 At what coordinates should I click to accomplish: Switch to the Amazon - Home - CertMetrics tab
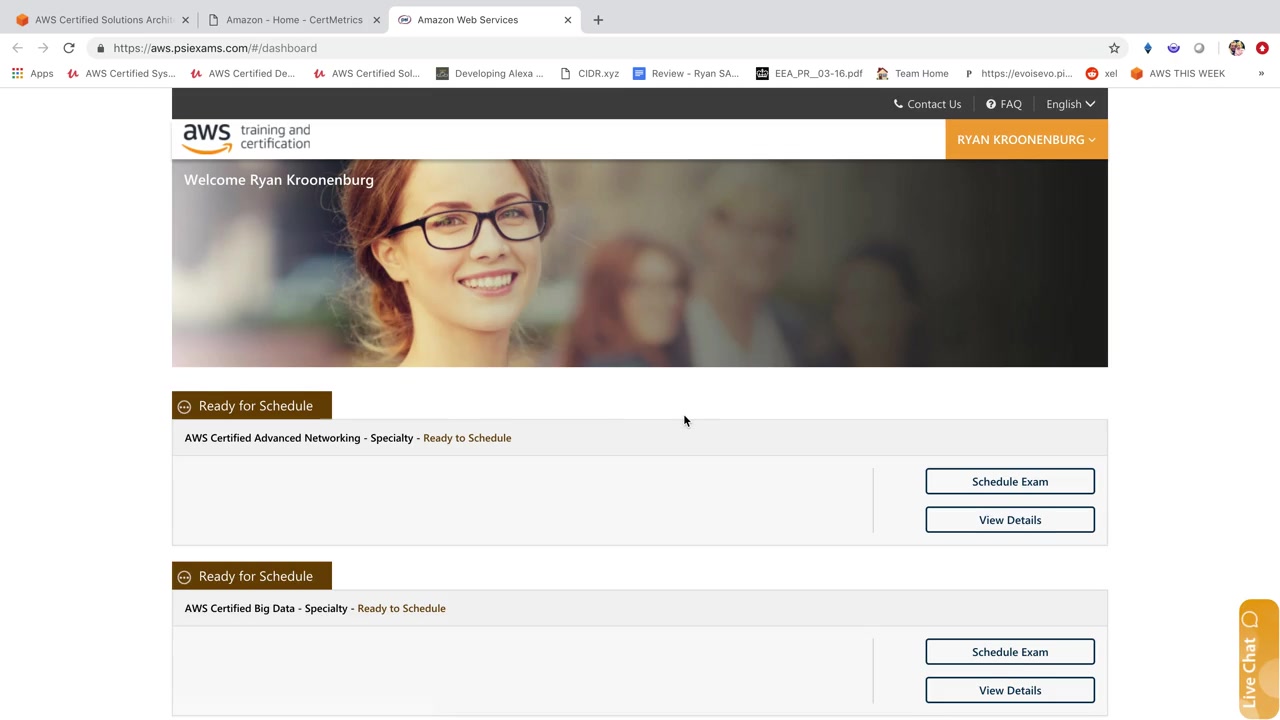[x=292, y=20]
